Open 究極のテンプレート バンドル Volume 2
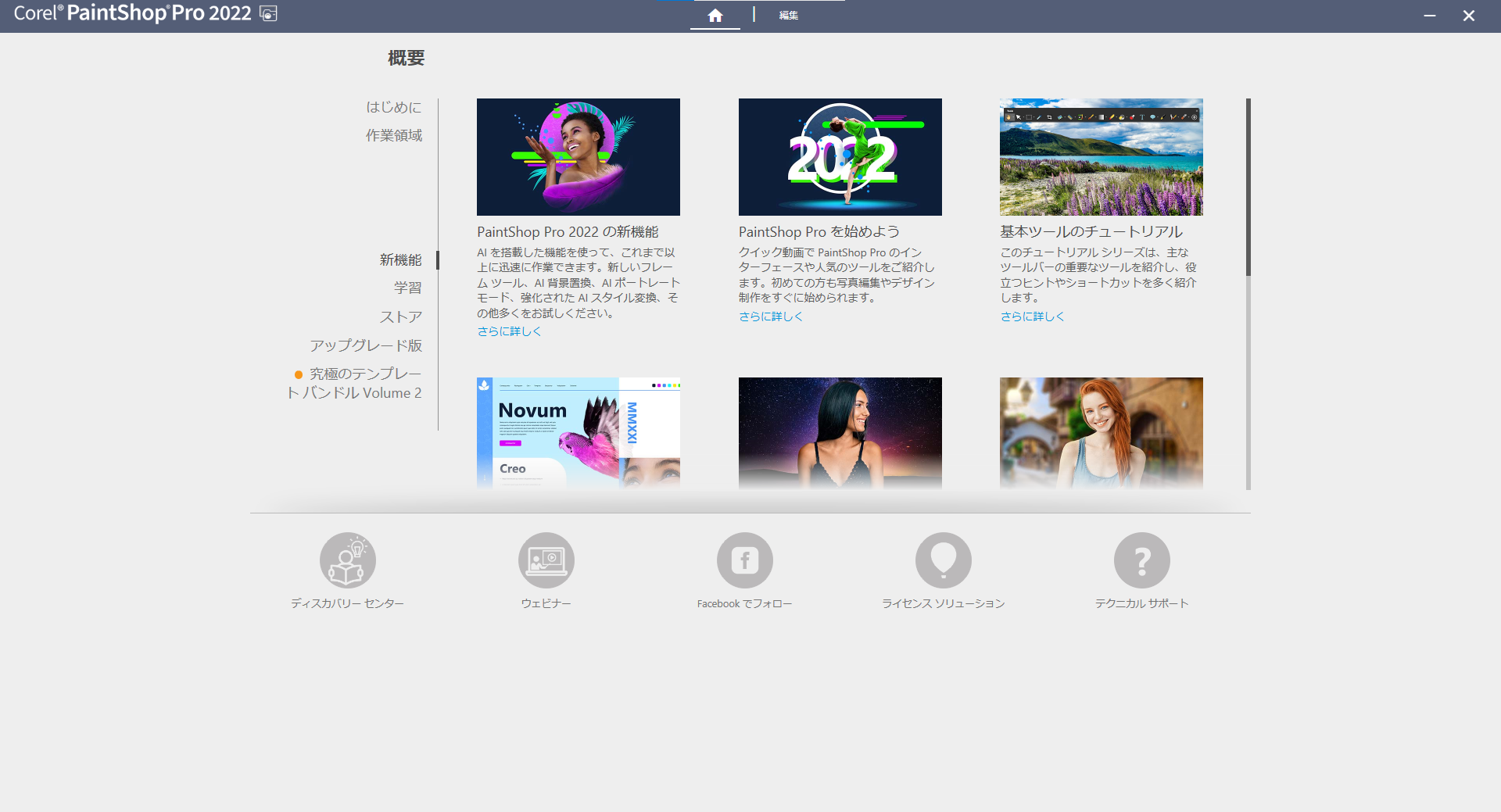 [x=355, y=383]
